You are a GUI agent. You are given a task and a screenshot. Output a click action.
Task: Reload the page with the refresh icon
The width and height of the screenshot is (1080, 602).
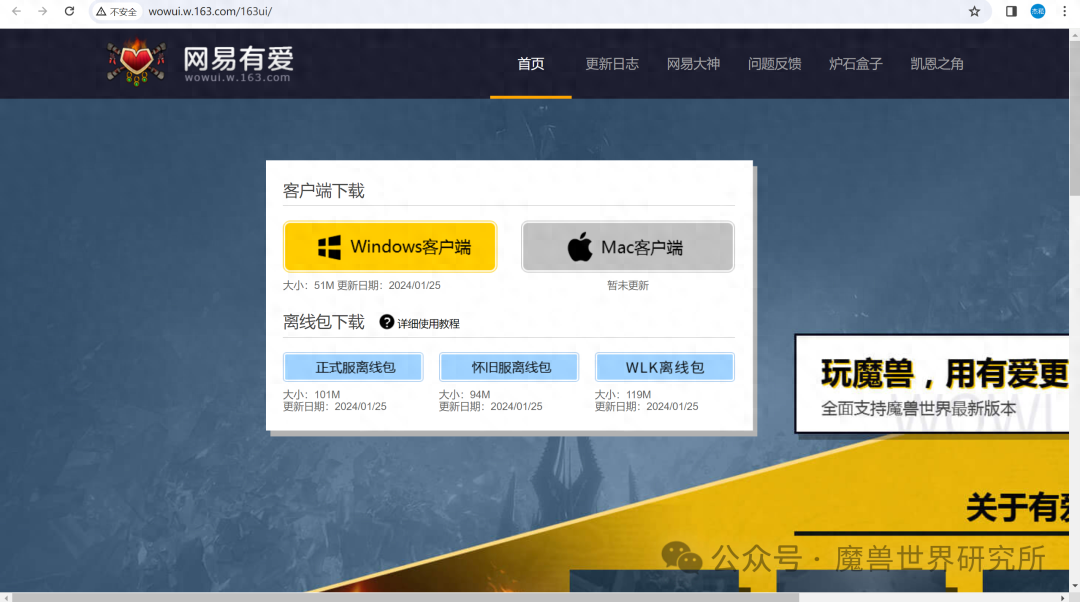click(x=68, y=11)
